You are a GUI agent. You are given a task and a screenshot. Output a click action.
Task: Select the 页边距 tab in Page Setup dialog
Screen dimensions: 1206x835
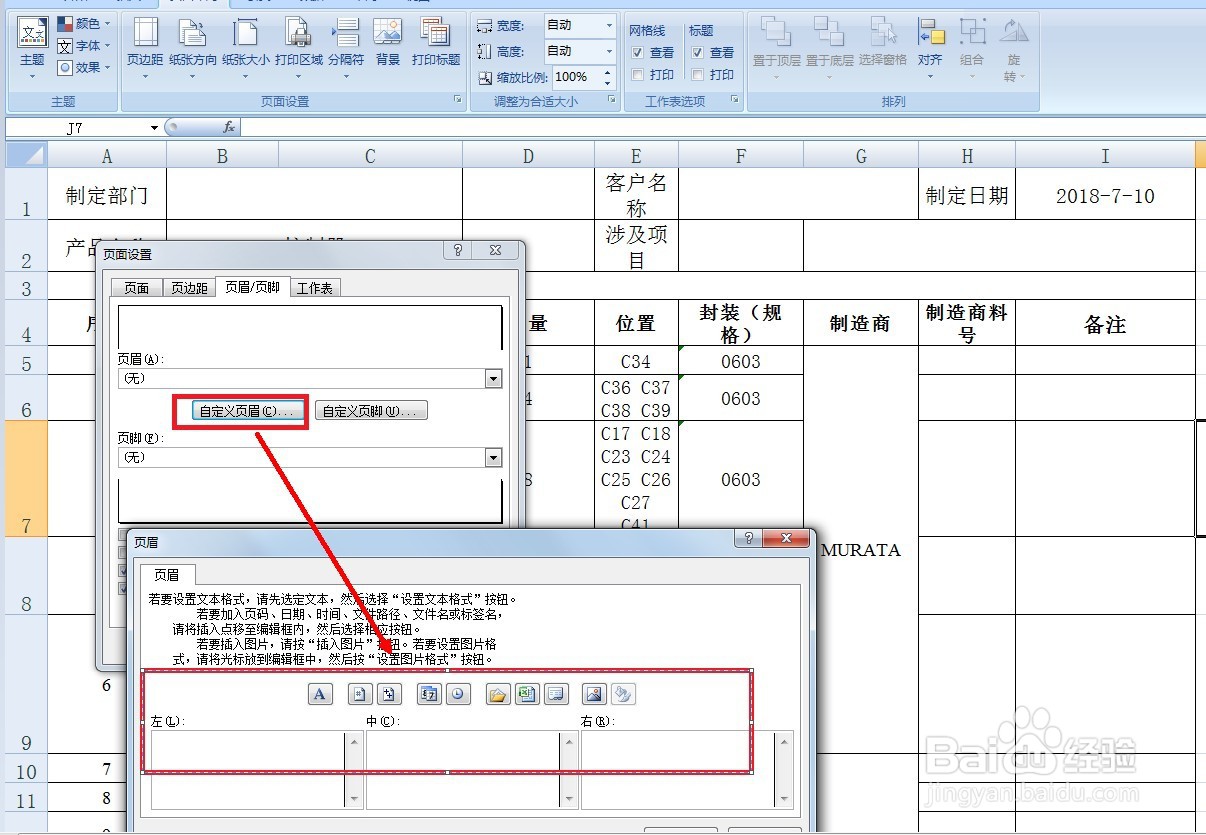189,287
